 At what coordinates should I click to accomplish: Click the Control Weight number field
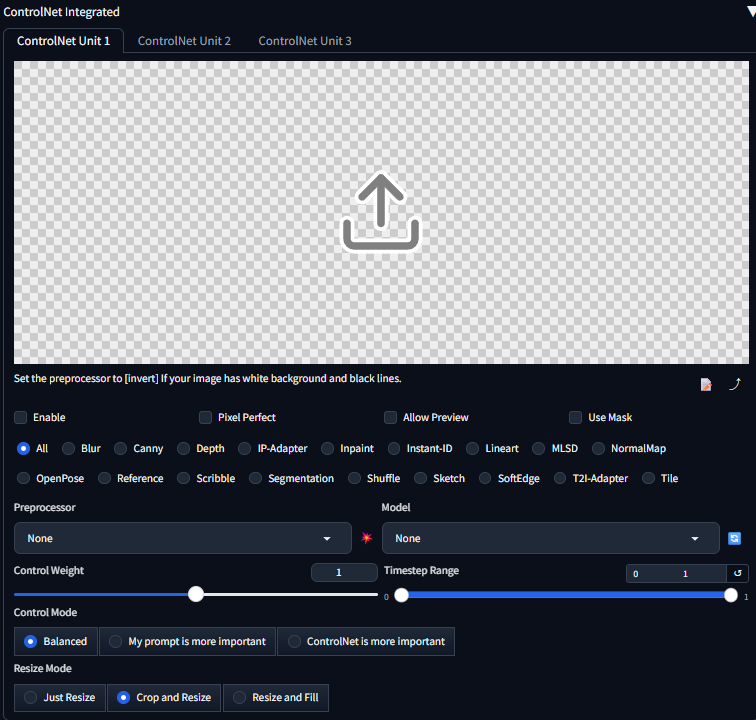pos(344,573)
